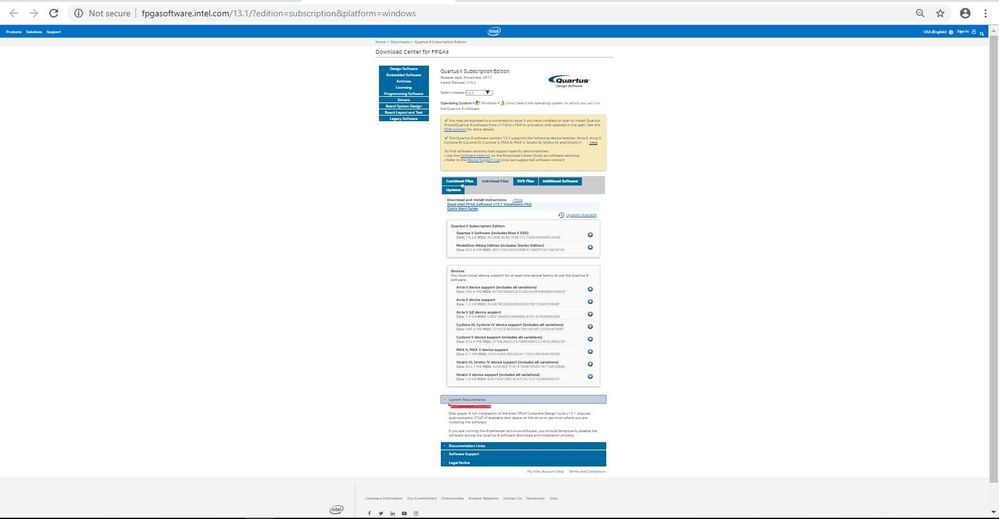The height and width of the screenshot is (519, 999).
Task: Open Licensing in the left sidebar
Action: coord(404,88)
